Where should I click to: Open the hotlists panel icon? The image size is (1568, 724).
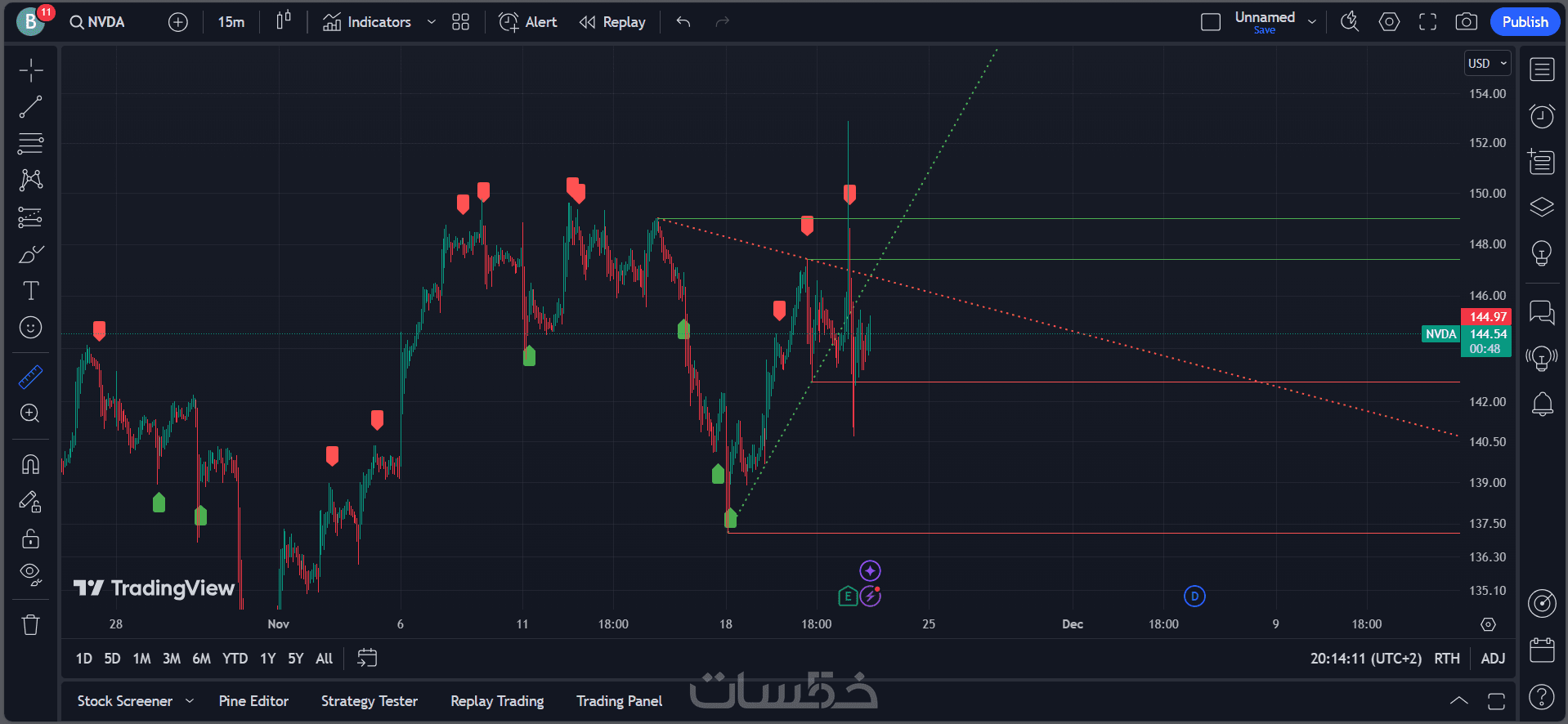click(1542, 162)
